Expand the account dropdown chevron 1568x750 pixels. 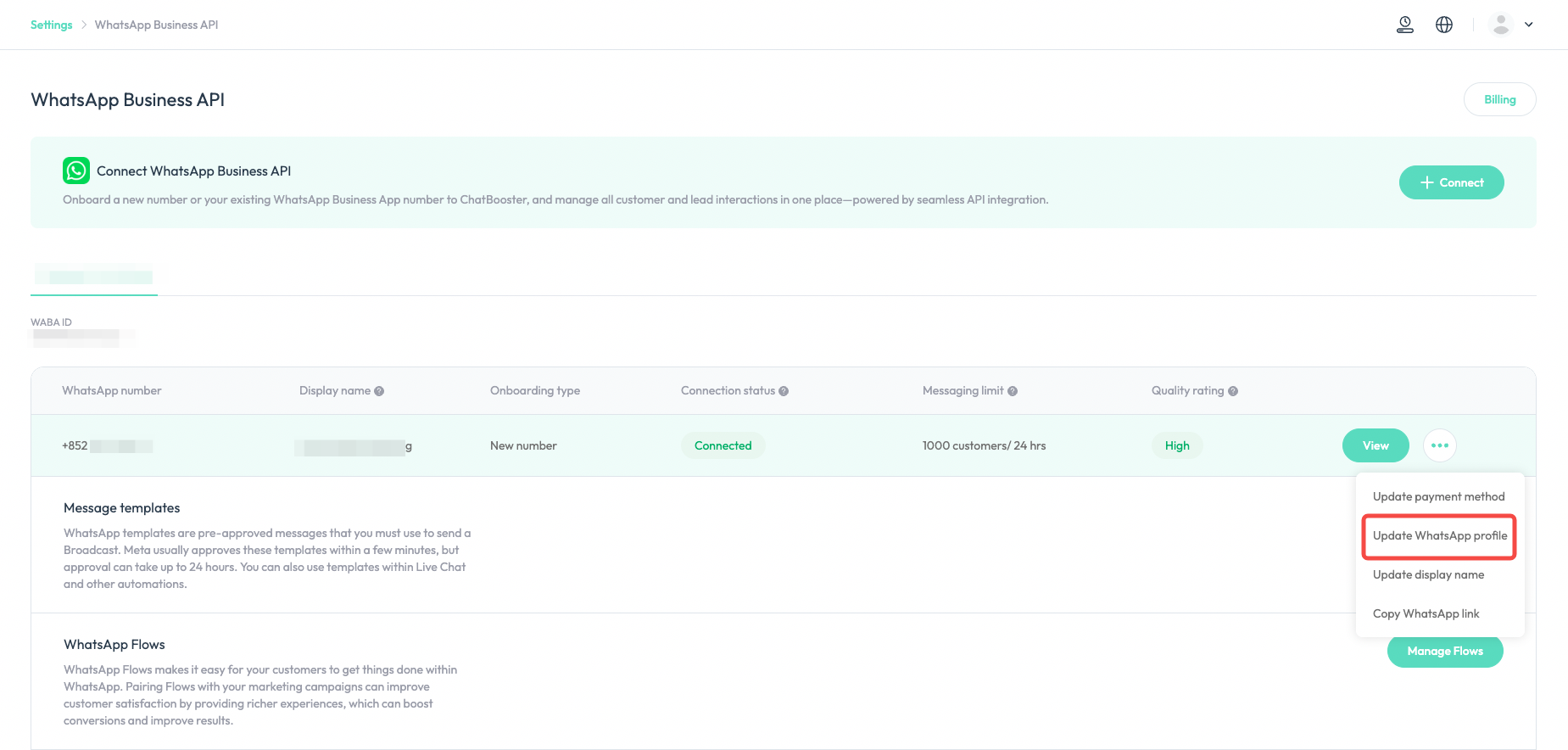click(x=1529, y=25)
